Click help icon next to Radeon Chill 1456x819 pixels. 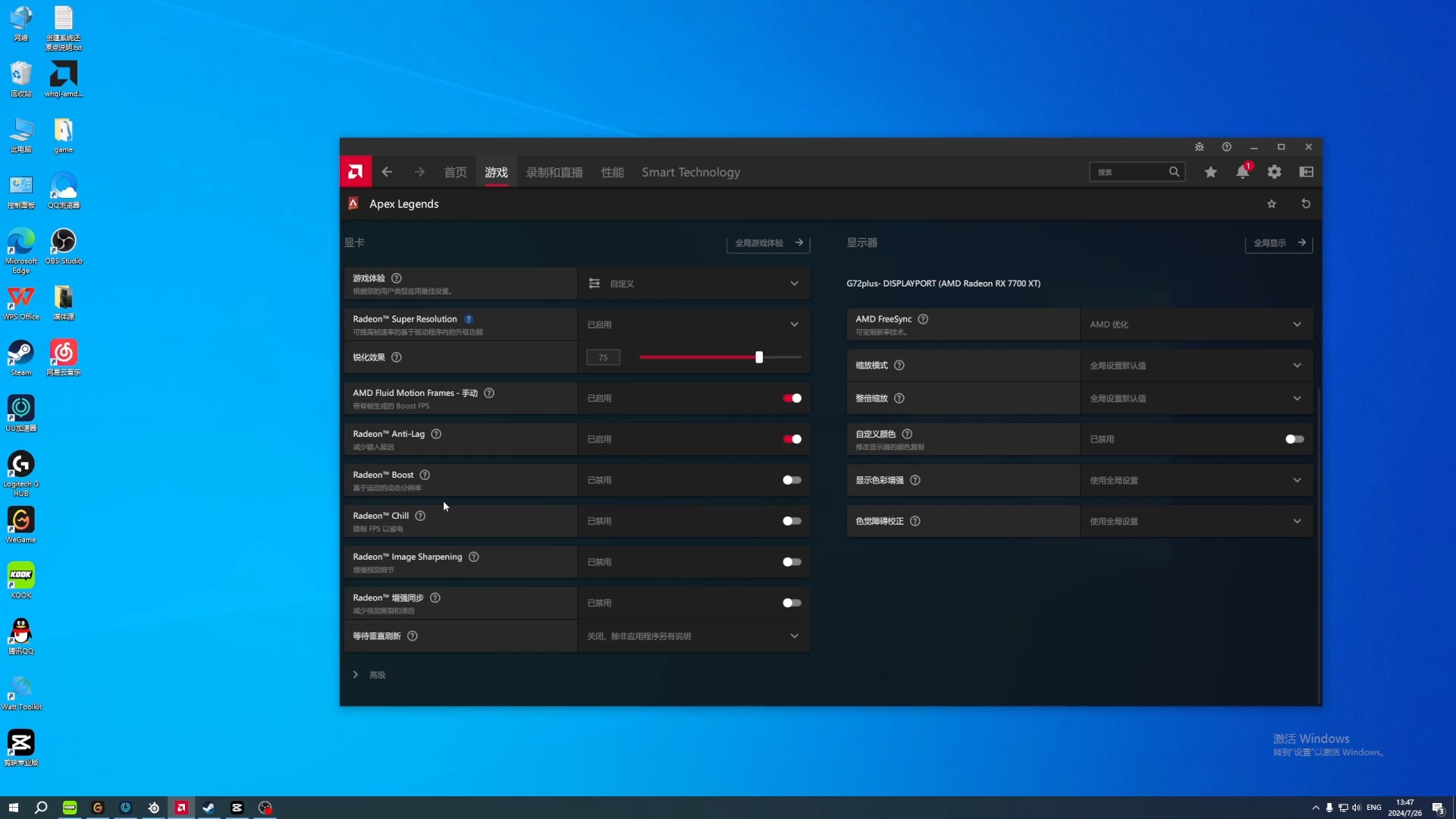(420, 516)
